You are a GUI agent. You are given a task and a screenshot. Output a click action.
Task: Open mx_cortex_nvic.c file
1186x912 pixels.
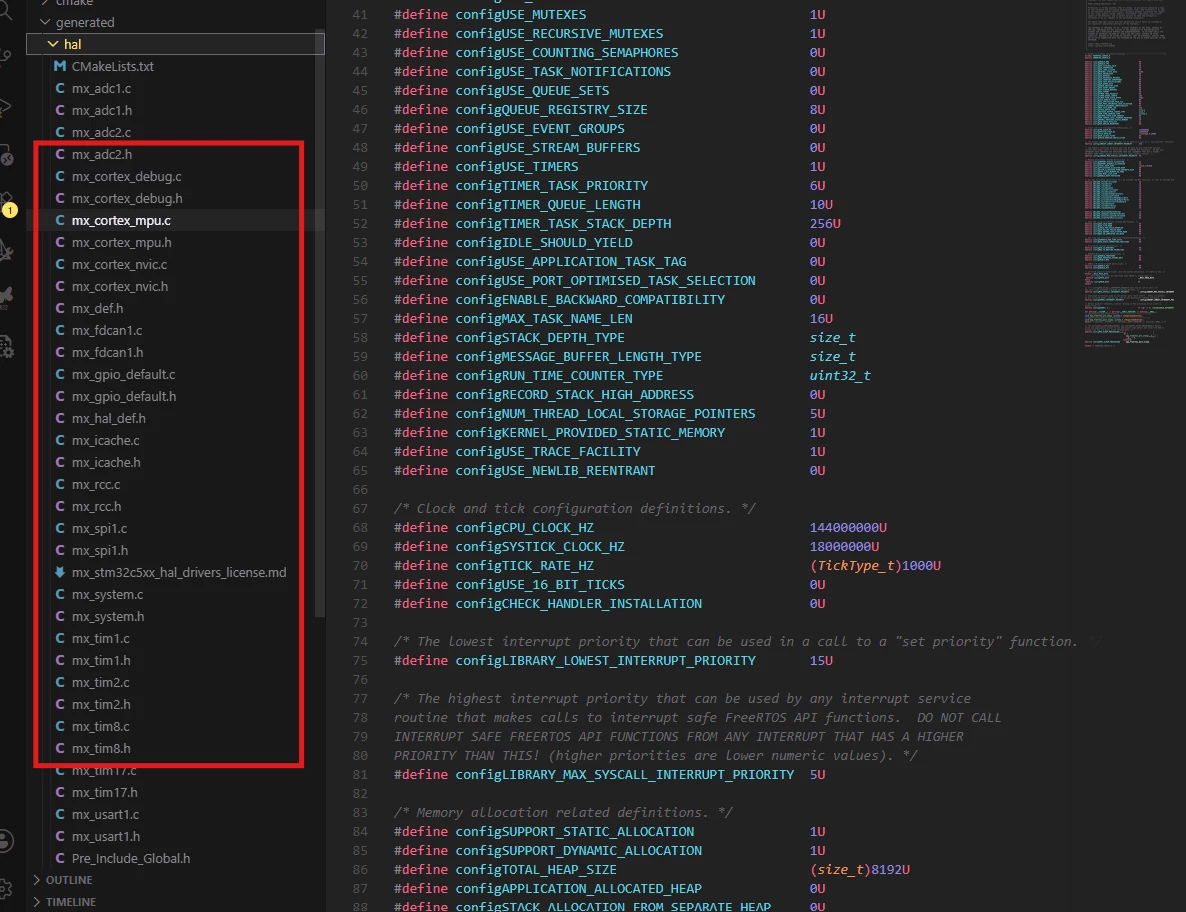pos(120,265)
